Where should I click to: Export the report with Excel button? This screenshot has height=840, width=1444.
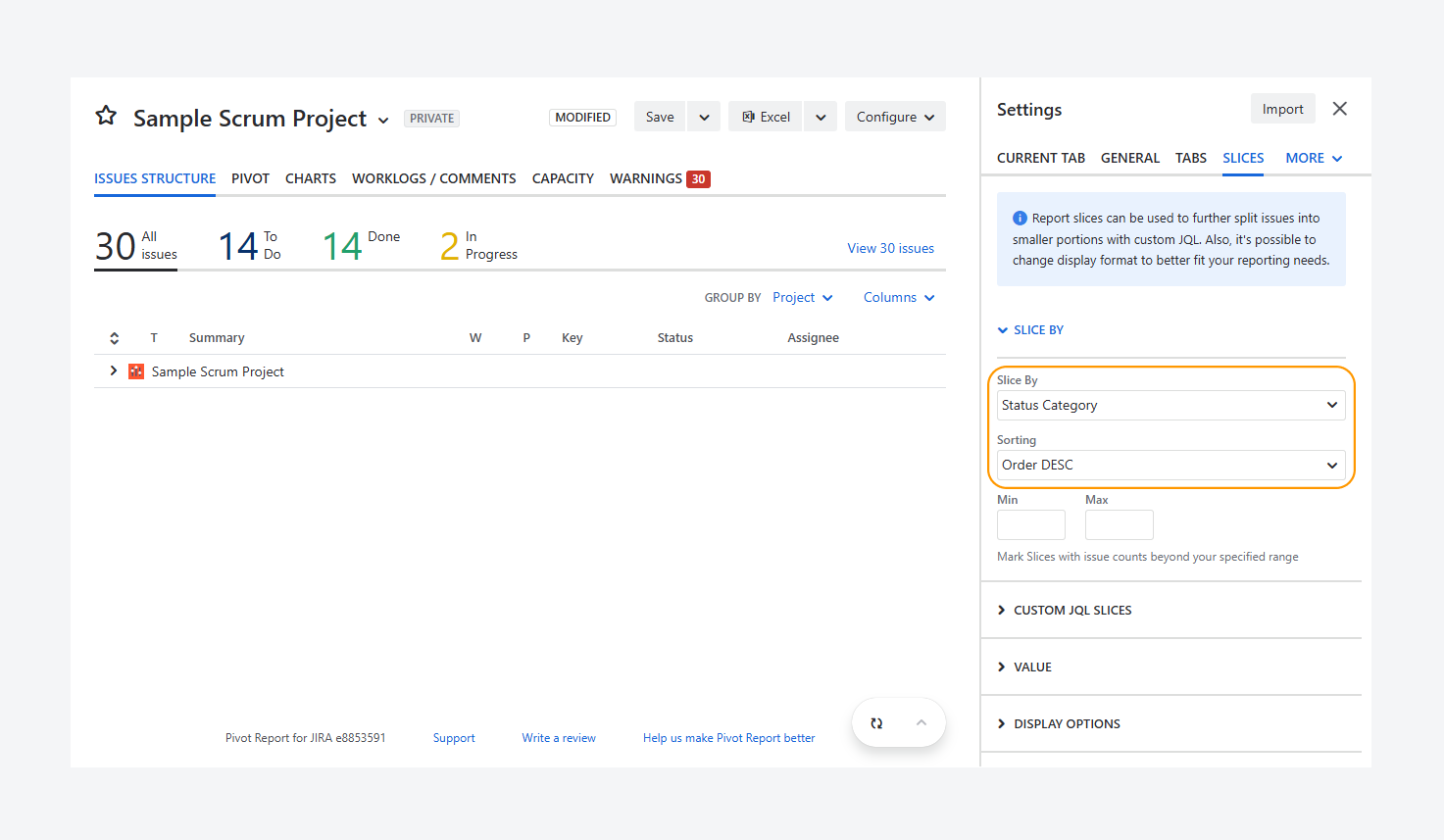coord(766,117)
